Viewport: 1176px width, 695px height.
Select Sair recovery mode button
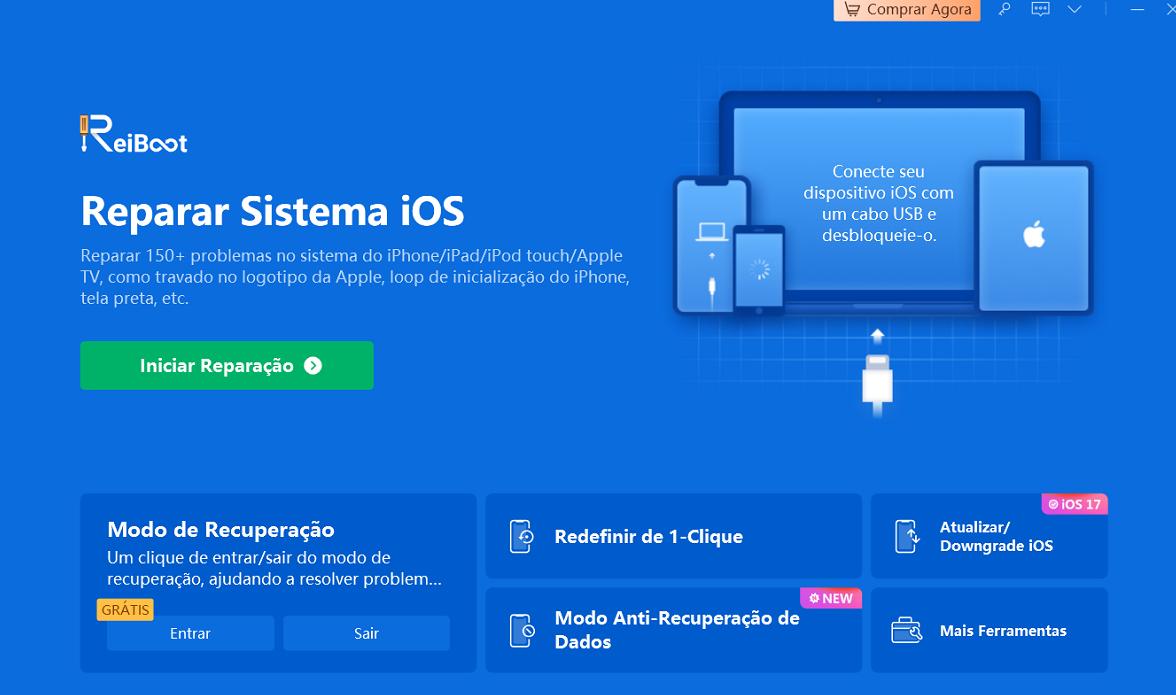tap(366, 634)
